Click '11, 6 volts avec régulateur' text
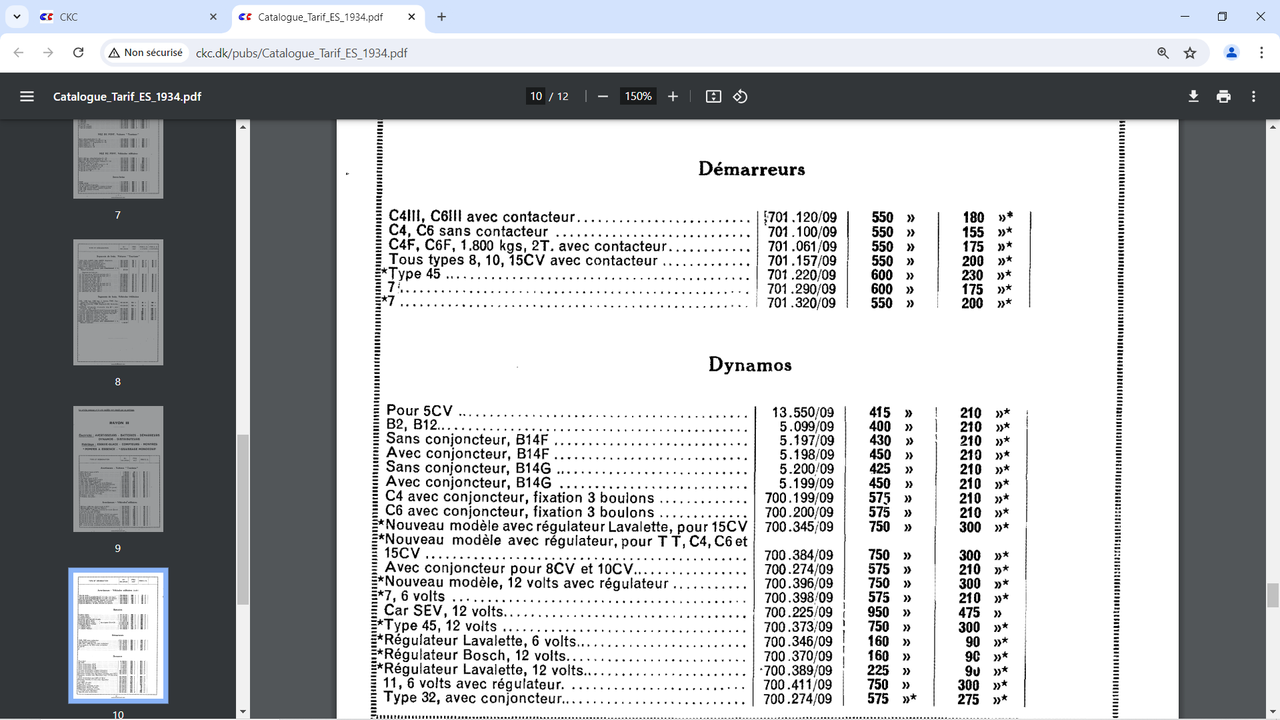Viewport: 1280px width, 720px height. pos(473,684)
